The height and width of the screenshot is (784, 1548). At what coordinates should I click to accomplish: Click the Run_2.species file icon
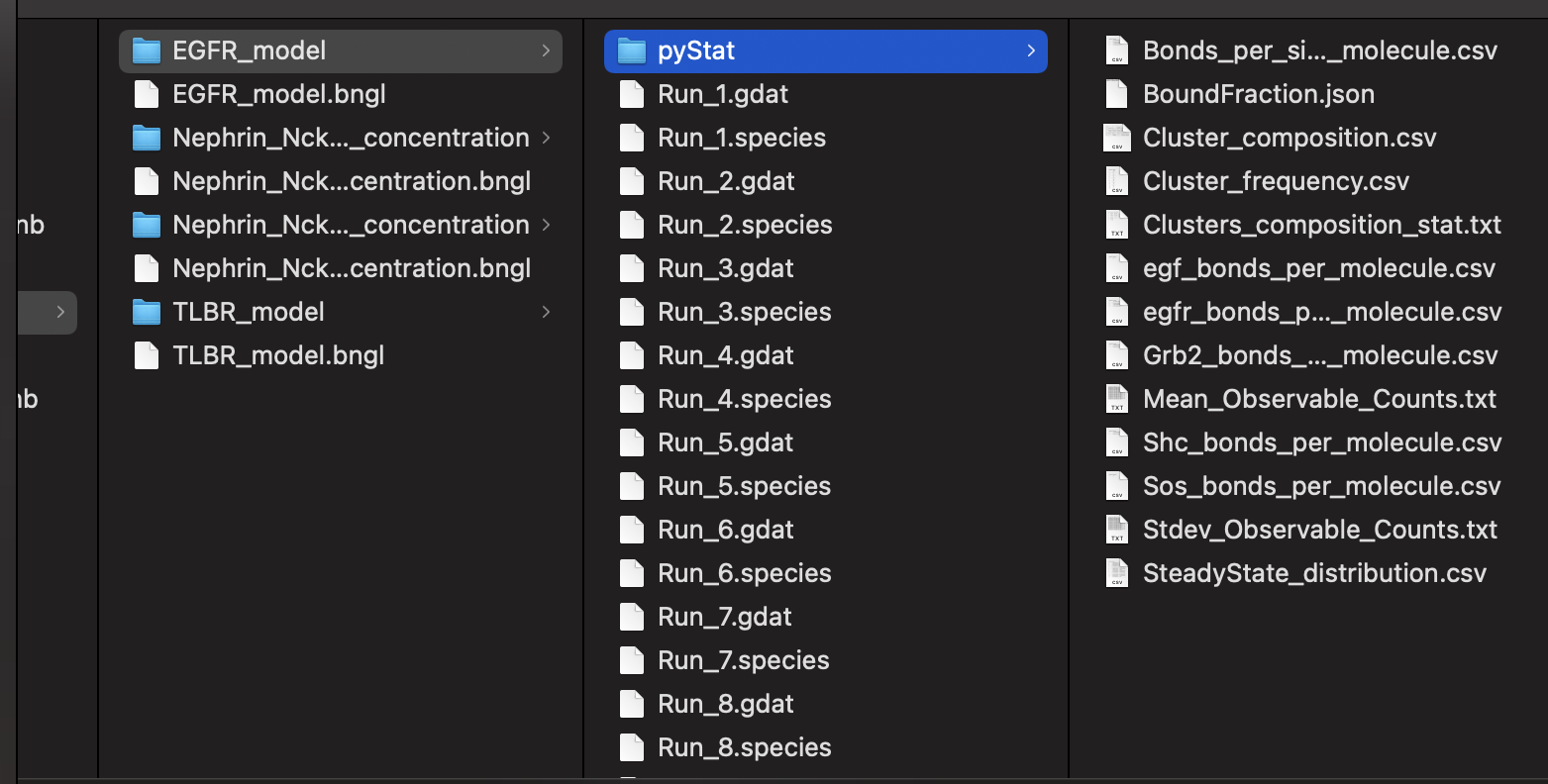pyautogui.click(x=632, y=225)
